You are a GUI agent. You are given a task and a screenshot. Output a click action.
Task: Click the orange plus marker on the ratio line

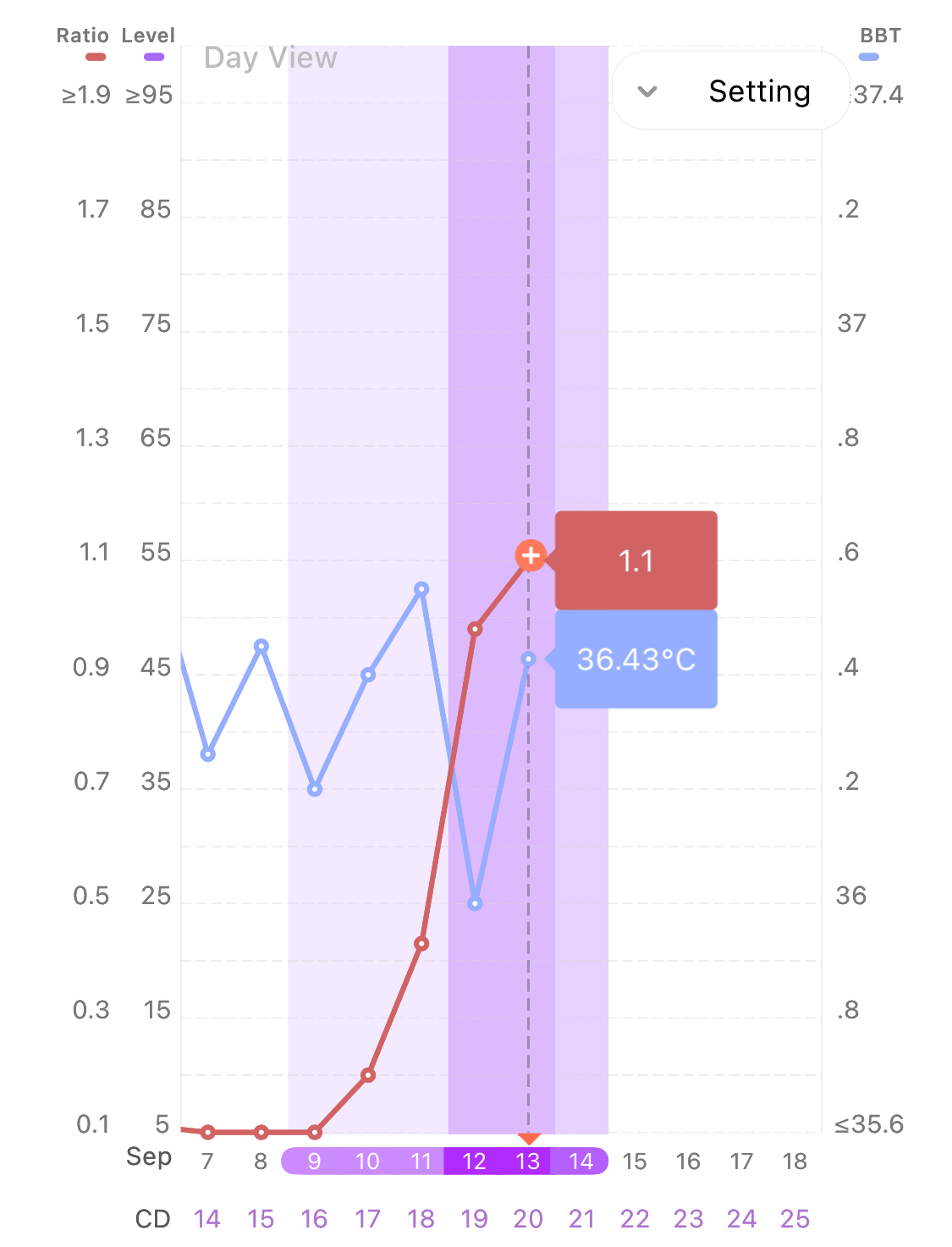[530, 555]
